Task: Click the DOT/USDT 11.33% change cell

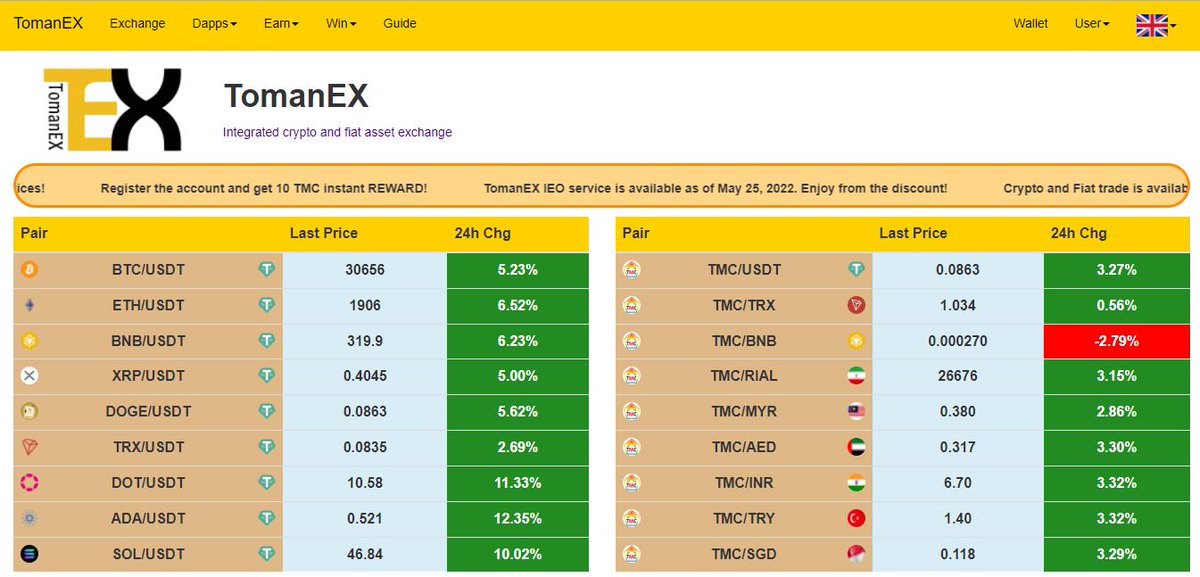Action: pyautogui.click(x=518, y=483)
